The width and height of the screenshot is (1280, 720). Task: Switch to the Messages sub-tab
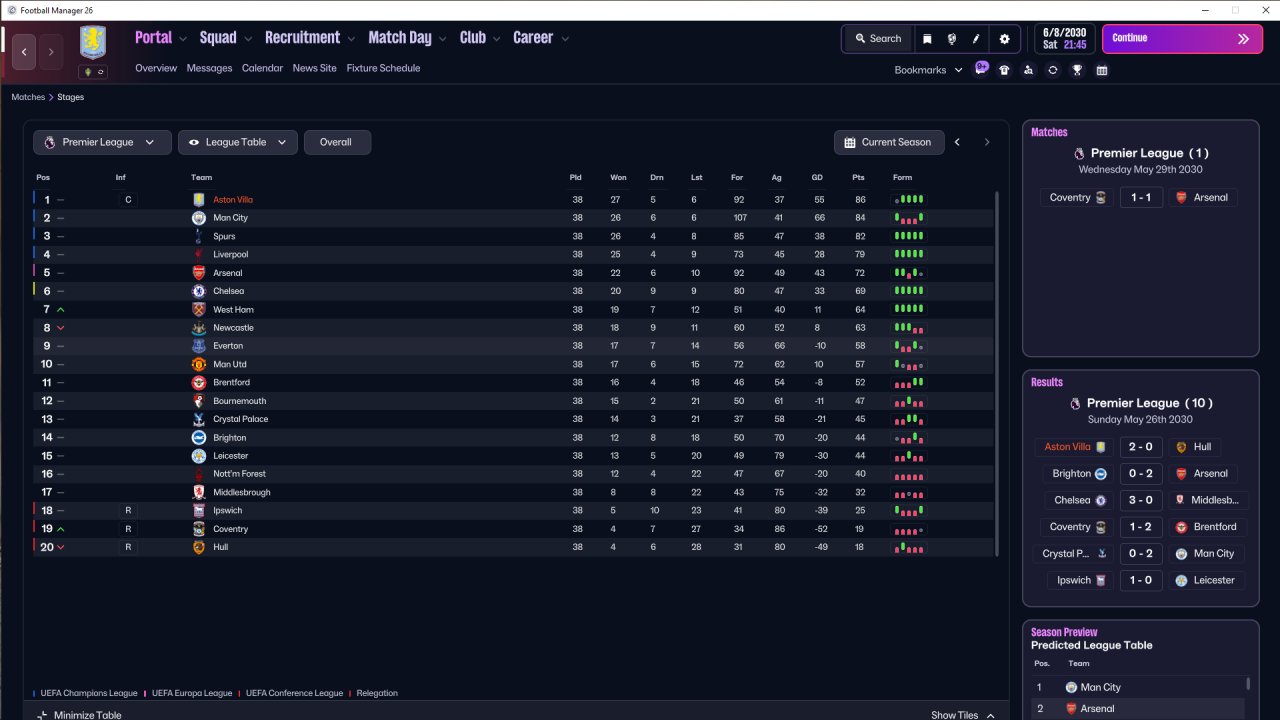[x=209, y=68]
